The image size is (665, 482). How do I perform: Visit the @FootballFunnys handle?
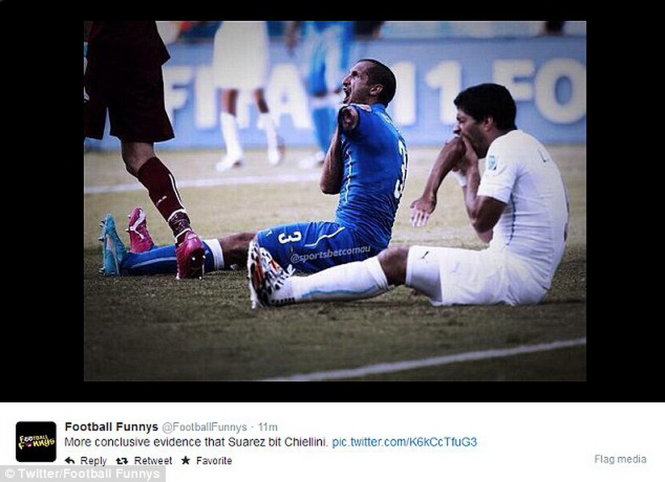[204, 427]
